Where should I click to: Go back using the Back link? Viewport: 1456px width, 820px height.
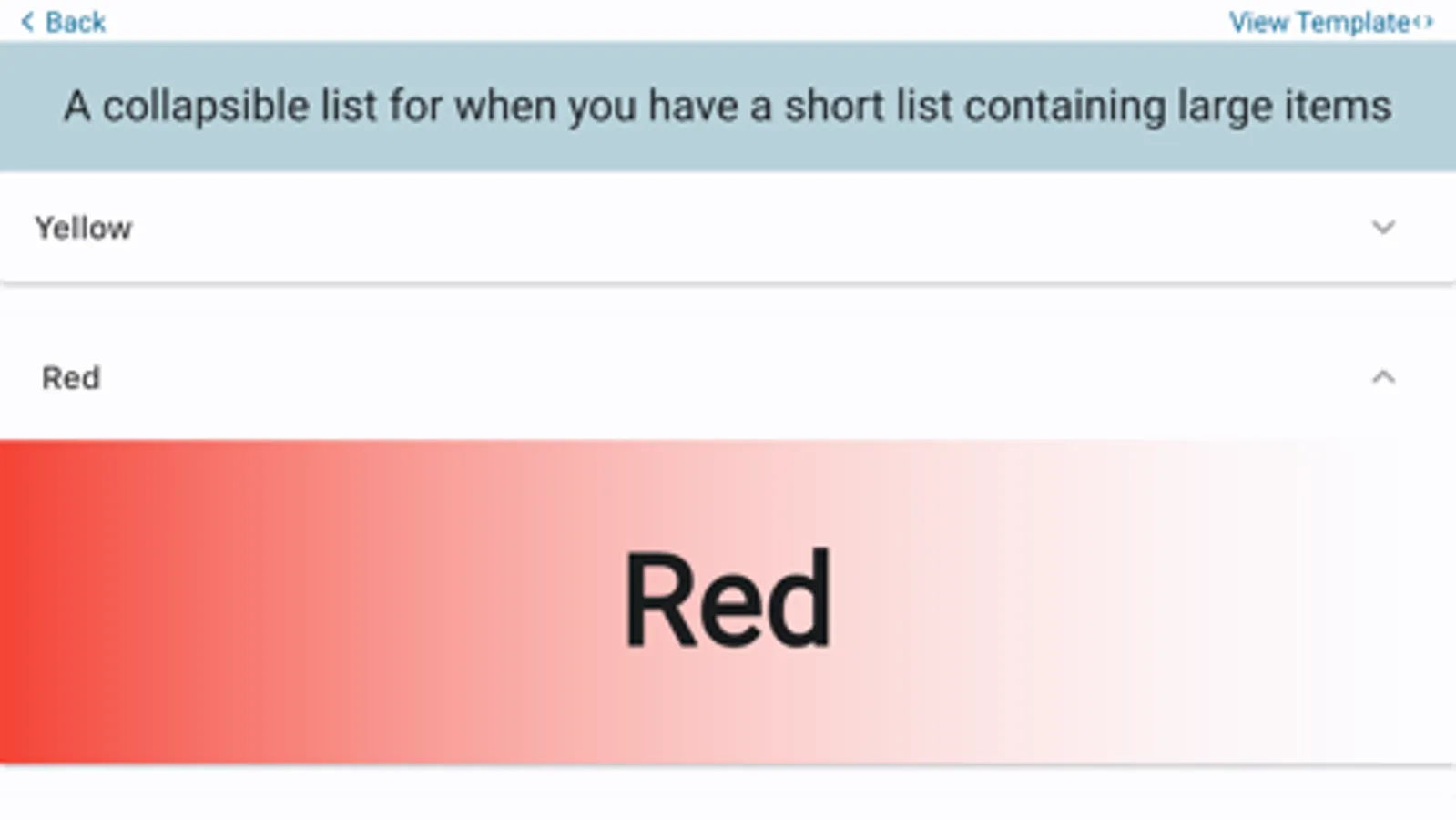point(75,22)
